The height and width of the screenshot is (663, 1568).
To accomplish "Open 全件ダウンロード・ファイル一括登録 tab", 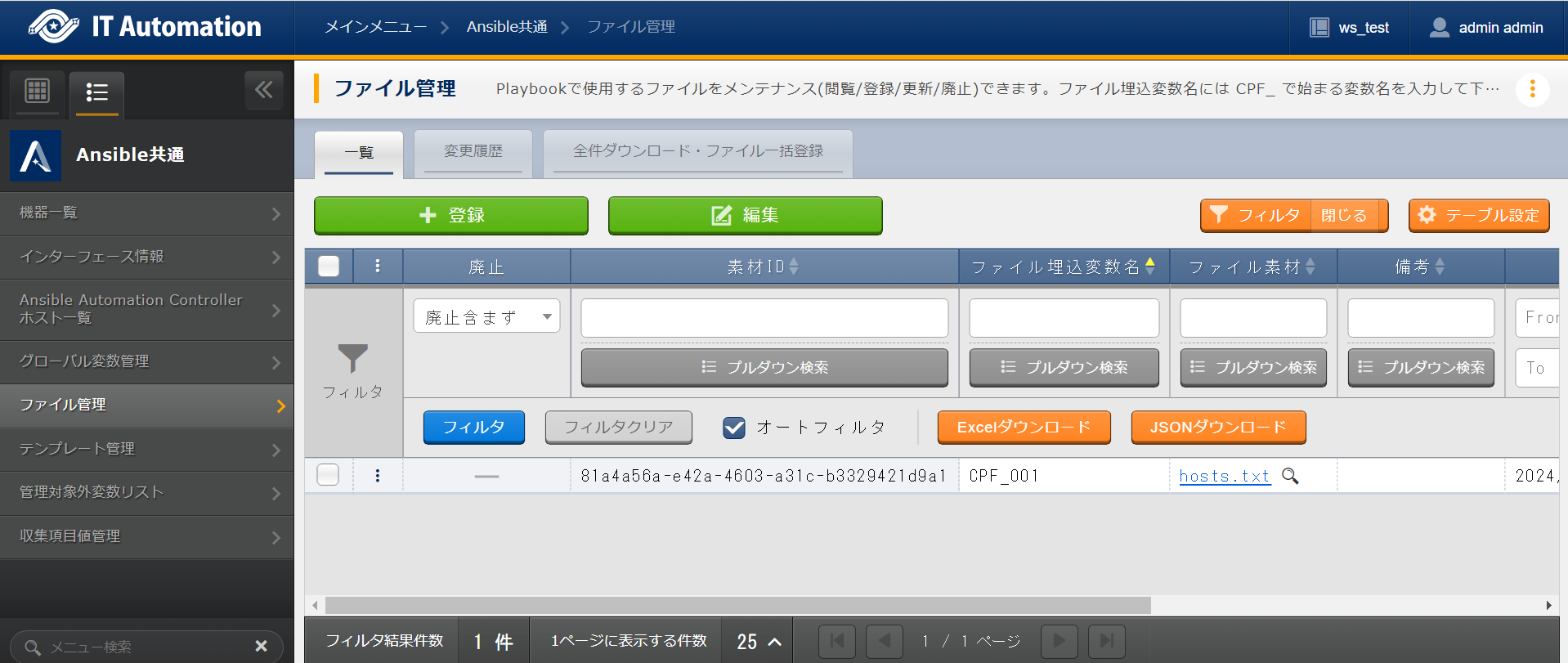I will click(x=697, y=151).
